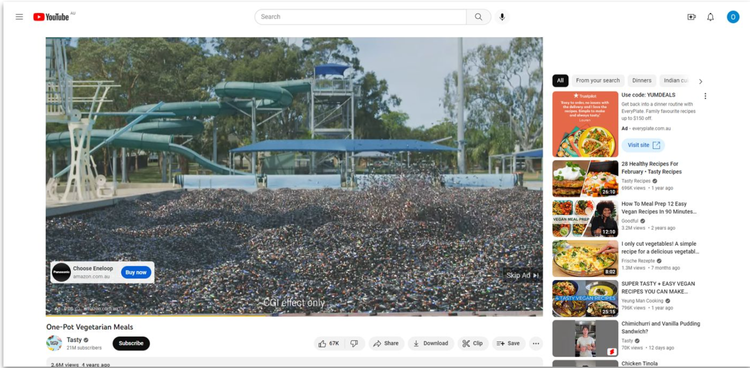
Task: Subscribe to the Tasty channel
Action: tap(131, 343)
